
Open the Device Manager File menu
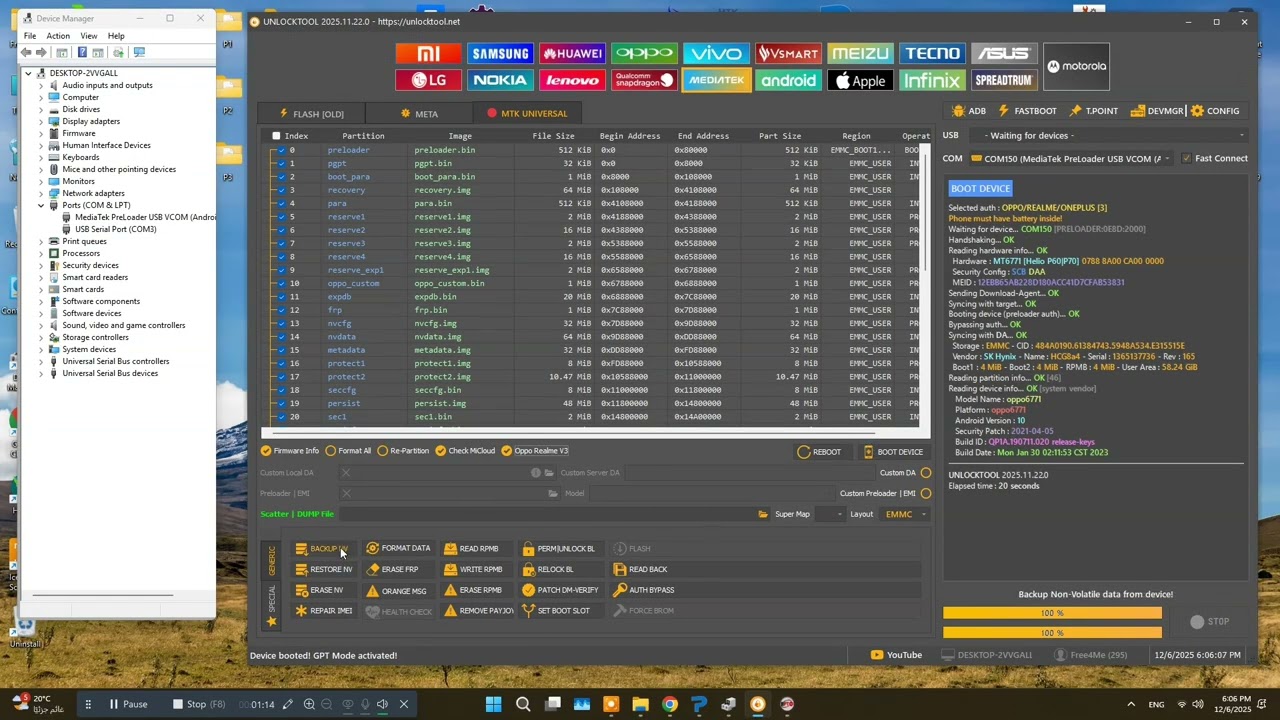click(x=30, y=36)
